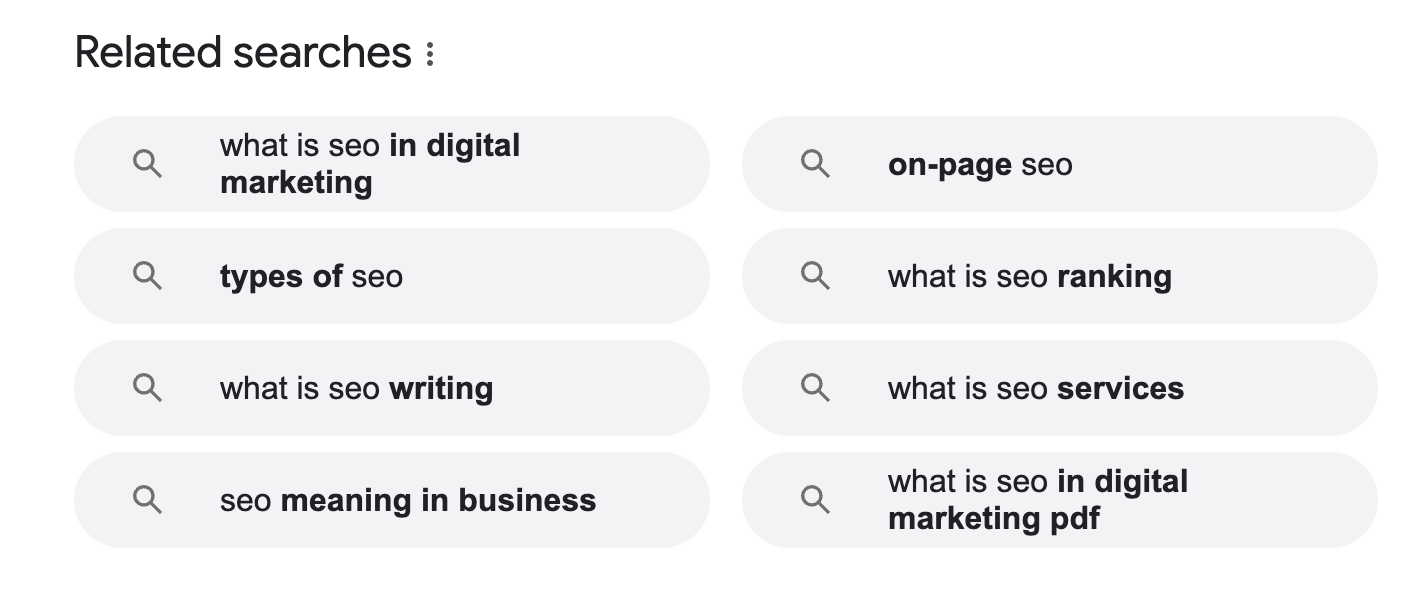The width and height of the screenshot is (1428, 614).
Task: Click the magnifier icon beside "what is seo services"
Action: 815,388
